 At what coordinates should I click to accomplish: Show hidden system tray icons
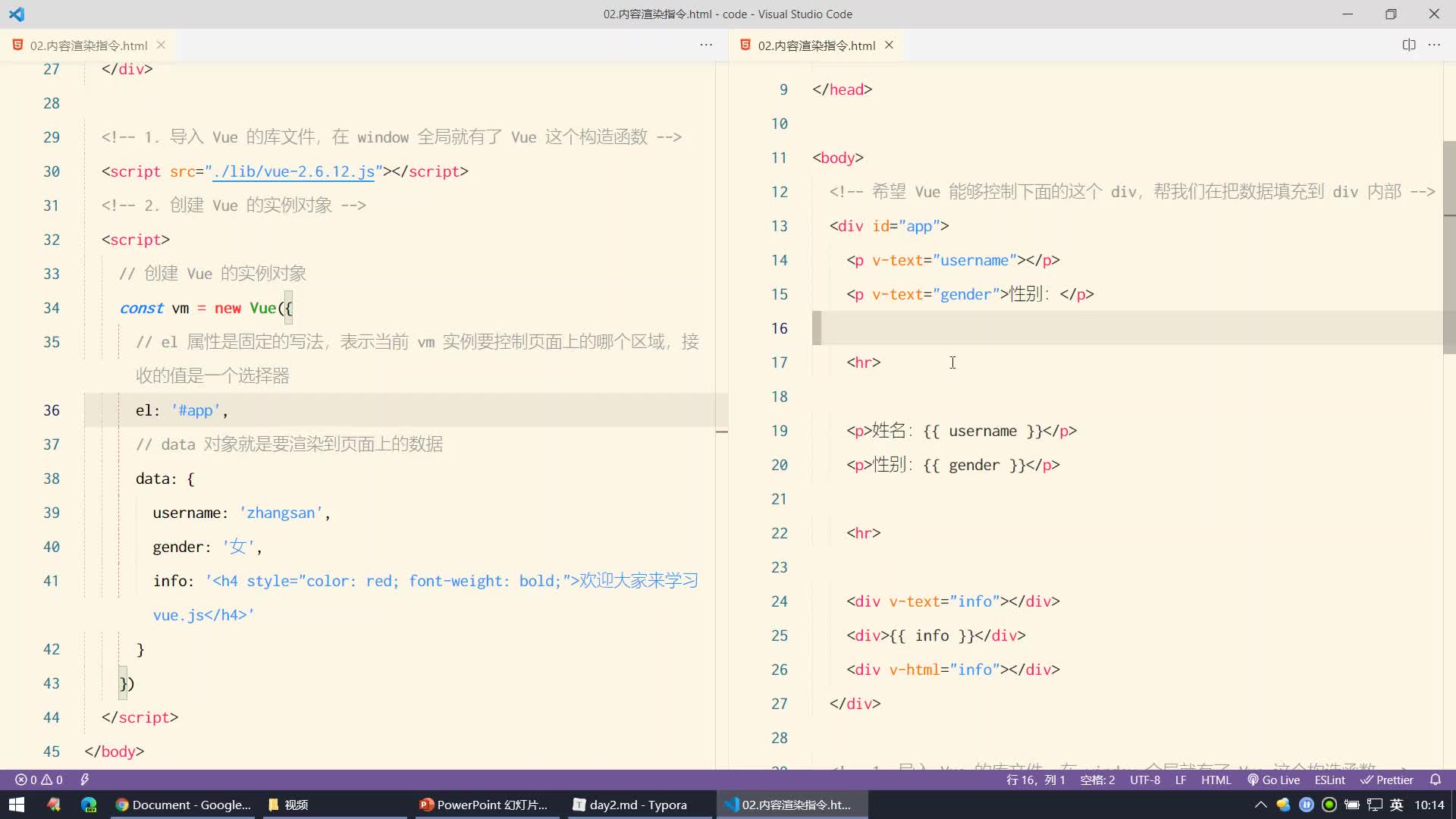(x=1260, y=805)
